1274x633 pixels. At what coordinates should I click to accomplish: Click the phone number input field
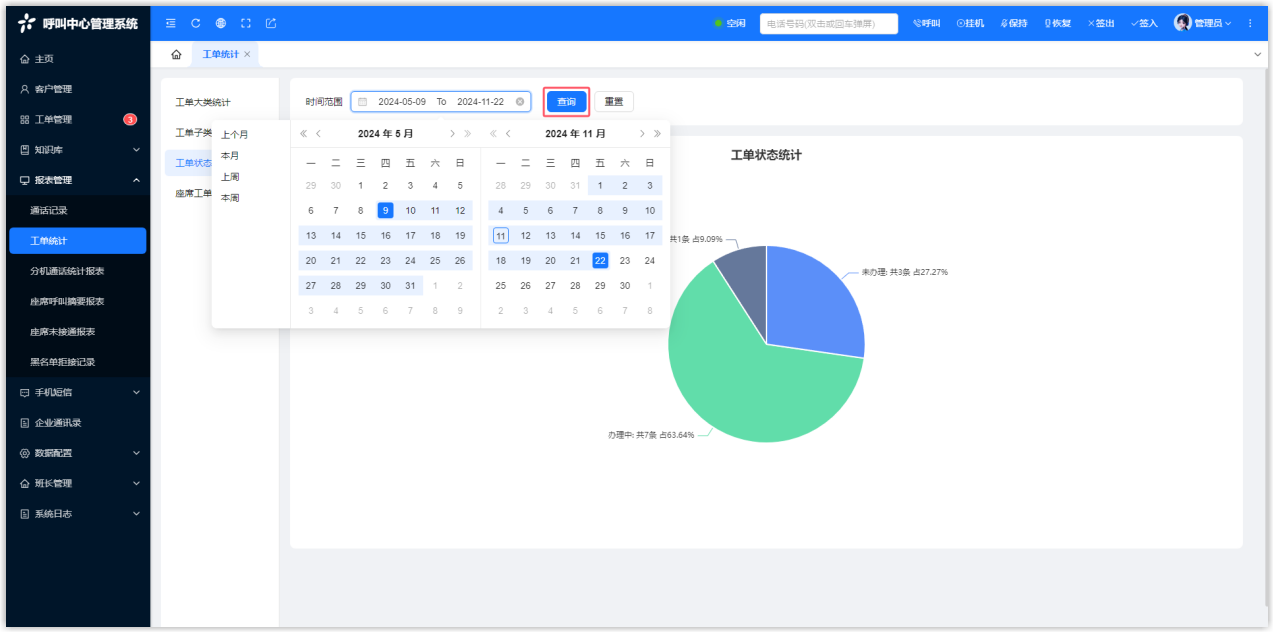point(828,23)
